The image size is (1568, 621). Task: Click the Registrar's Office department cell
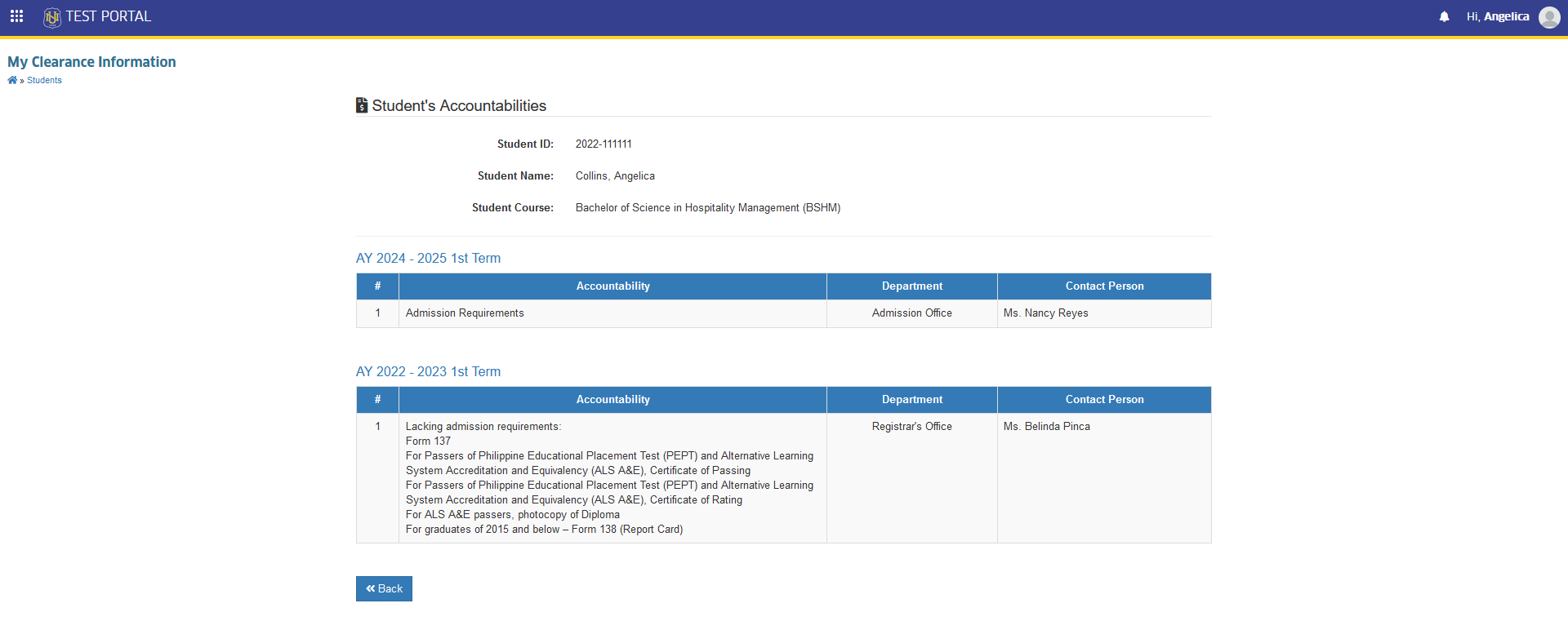[x=912, y=478]
